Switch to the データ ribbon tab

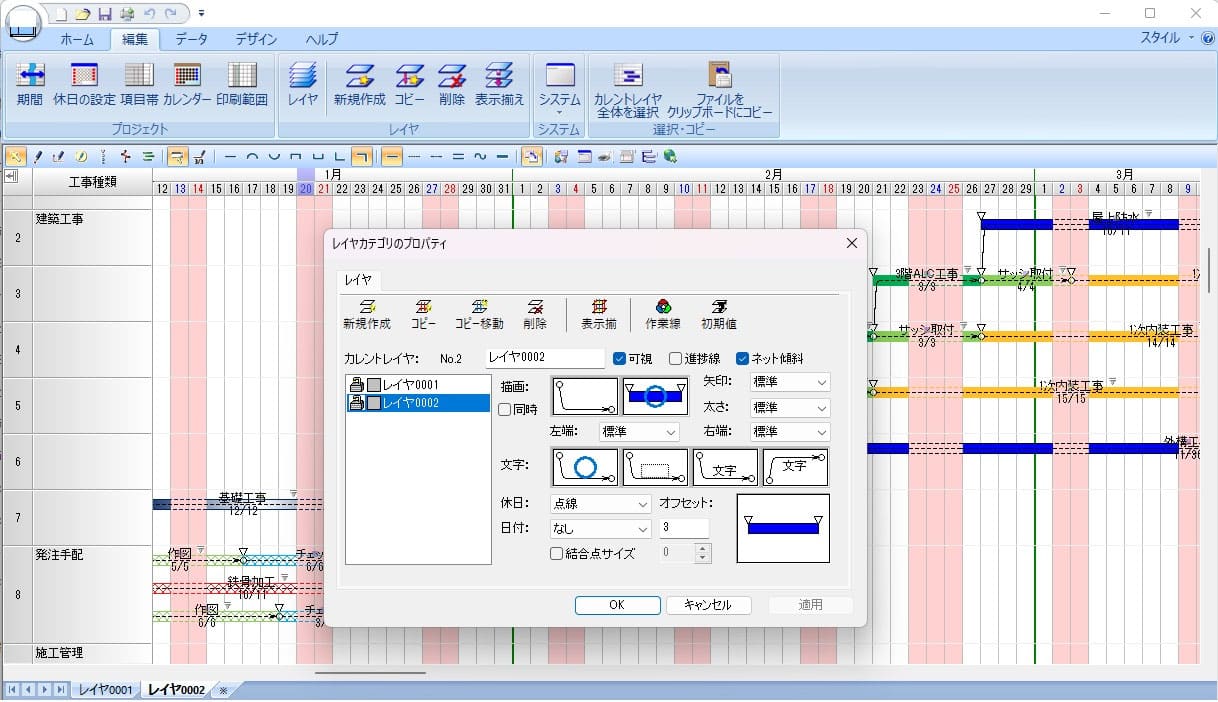[x=191, y=39]
